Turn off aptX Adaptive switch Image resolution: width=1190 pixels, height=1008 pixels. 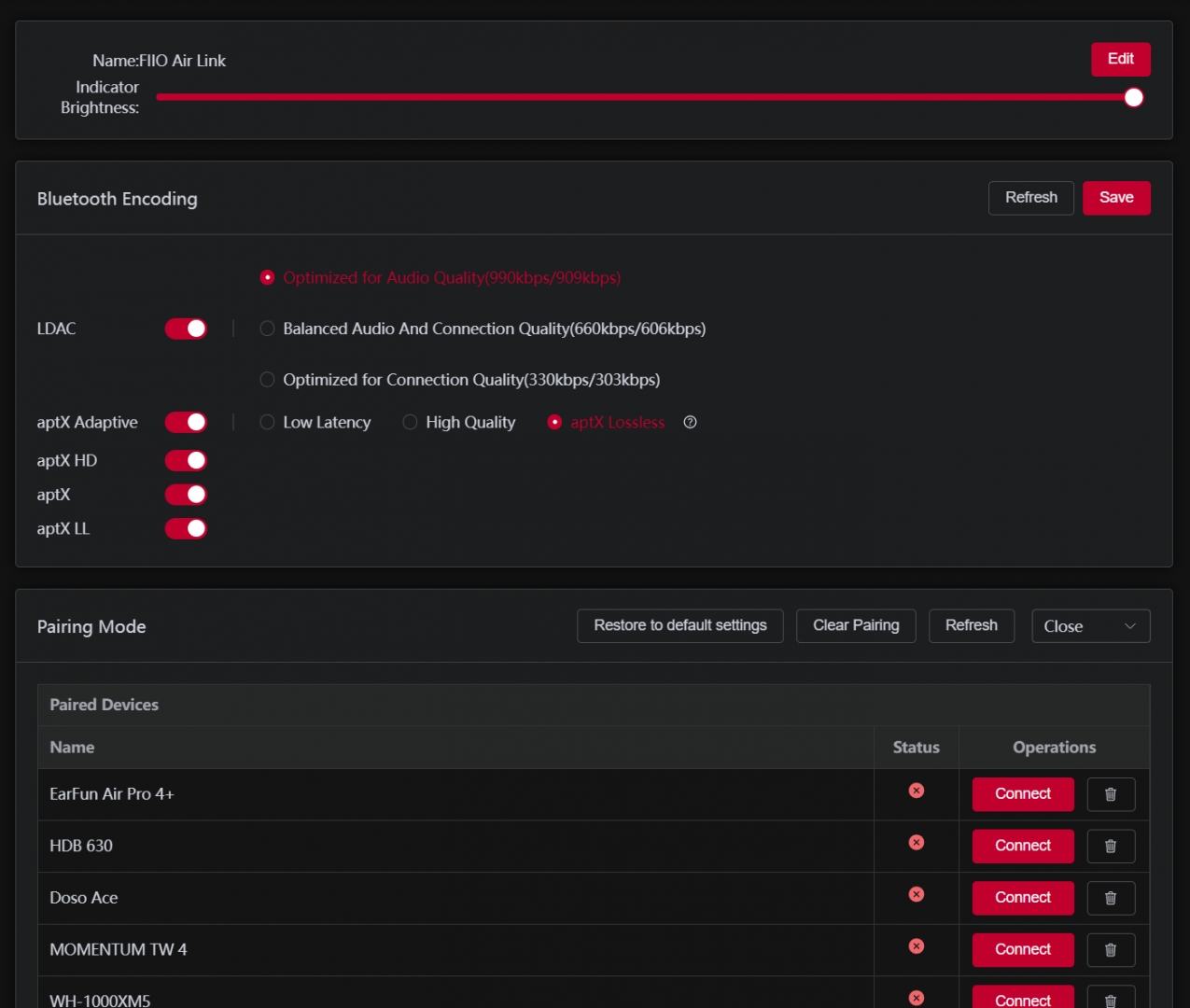[186, 423]
